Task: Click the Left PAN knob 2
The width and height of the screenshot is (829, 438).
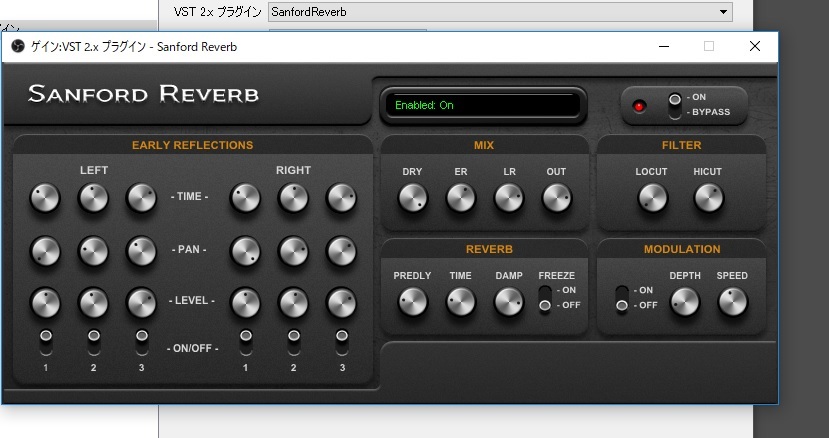Action: [x=93, y=251]
